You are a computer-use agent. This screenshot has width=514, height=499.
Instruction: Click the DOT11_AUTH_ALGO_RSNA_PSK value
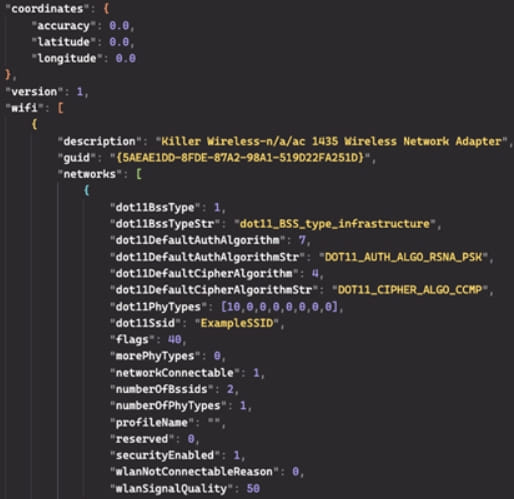[403, 257]
